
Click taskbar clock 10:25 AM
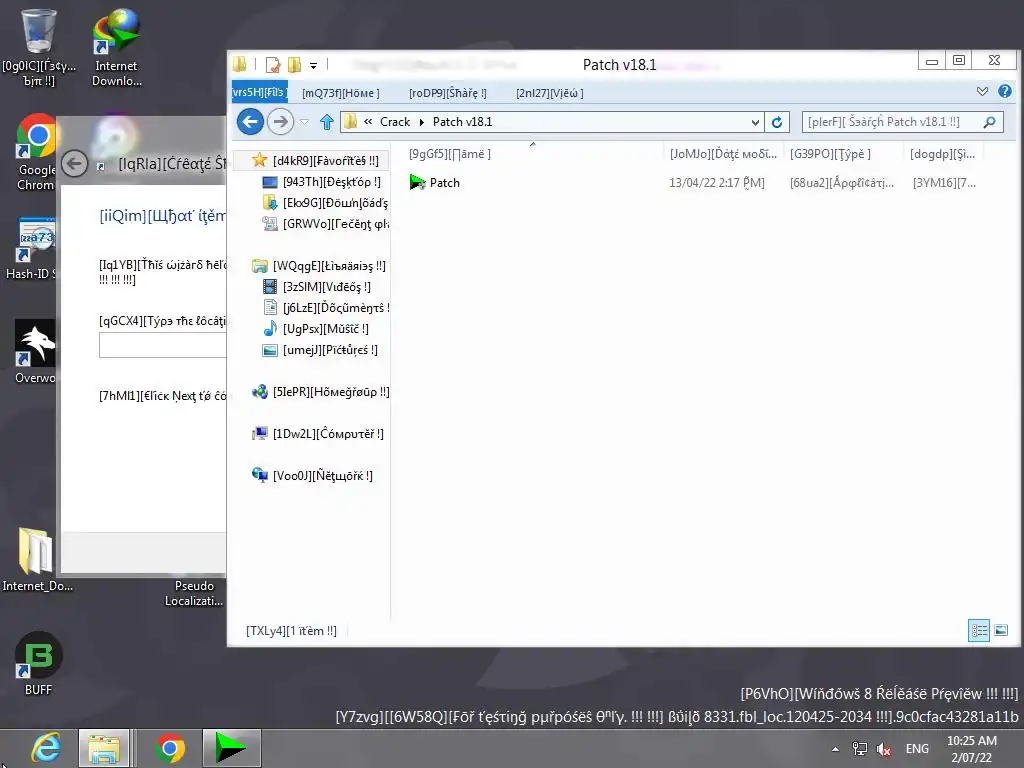972,749
